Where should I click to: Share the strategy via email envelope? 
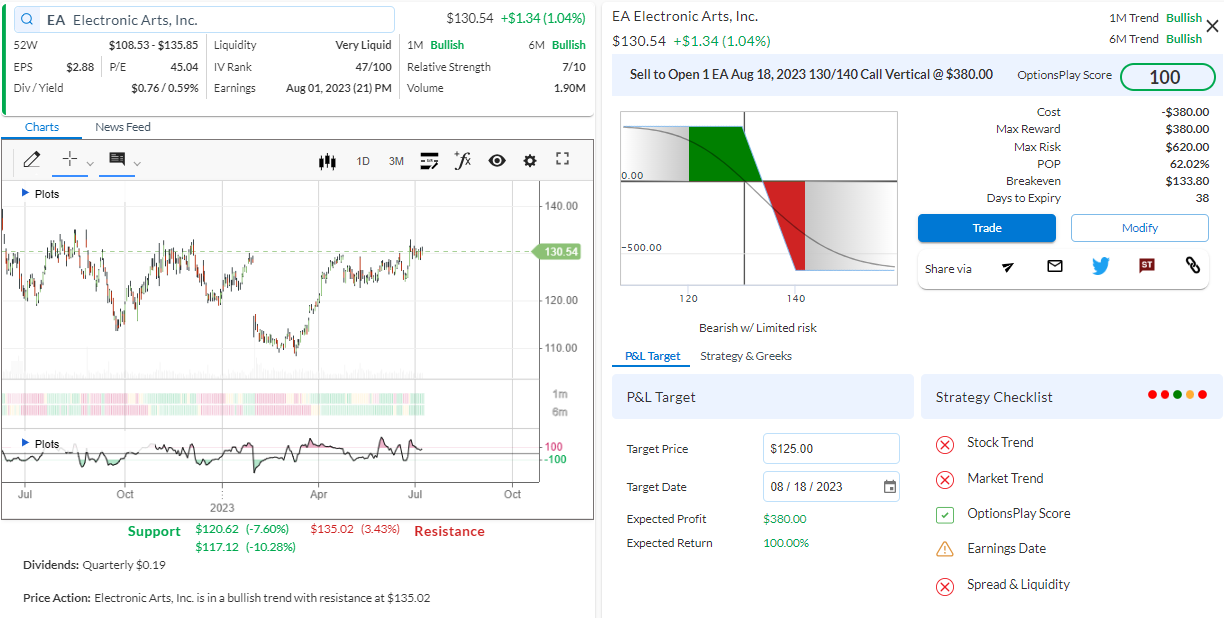click(1055, 266)
